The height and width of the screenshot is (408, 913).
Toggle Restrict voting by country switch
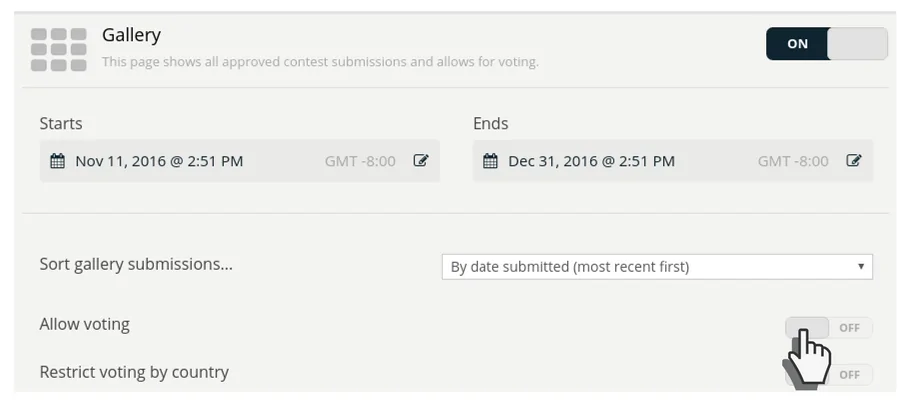829,375
